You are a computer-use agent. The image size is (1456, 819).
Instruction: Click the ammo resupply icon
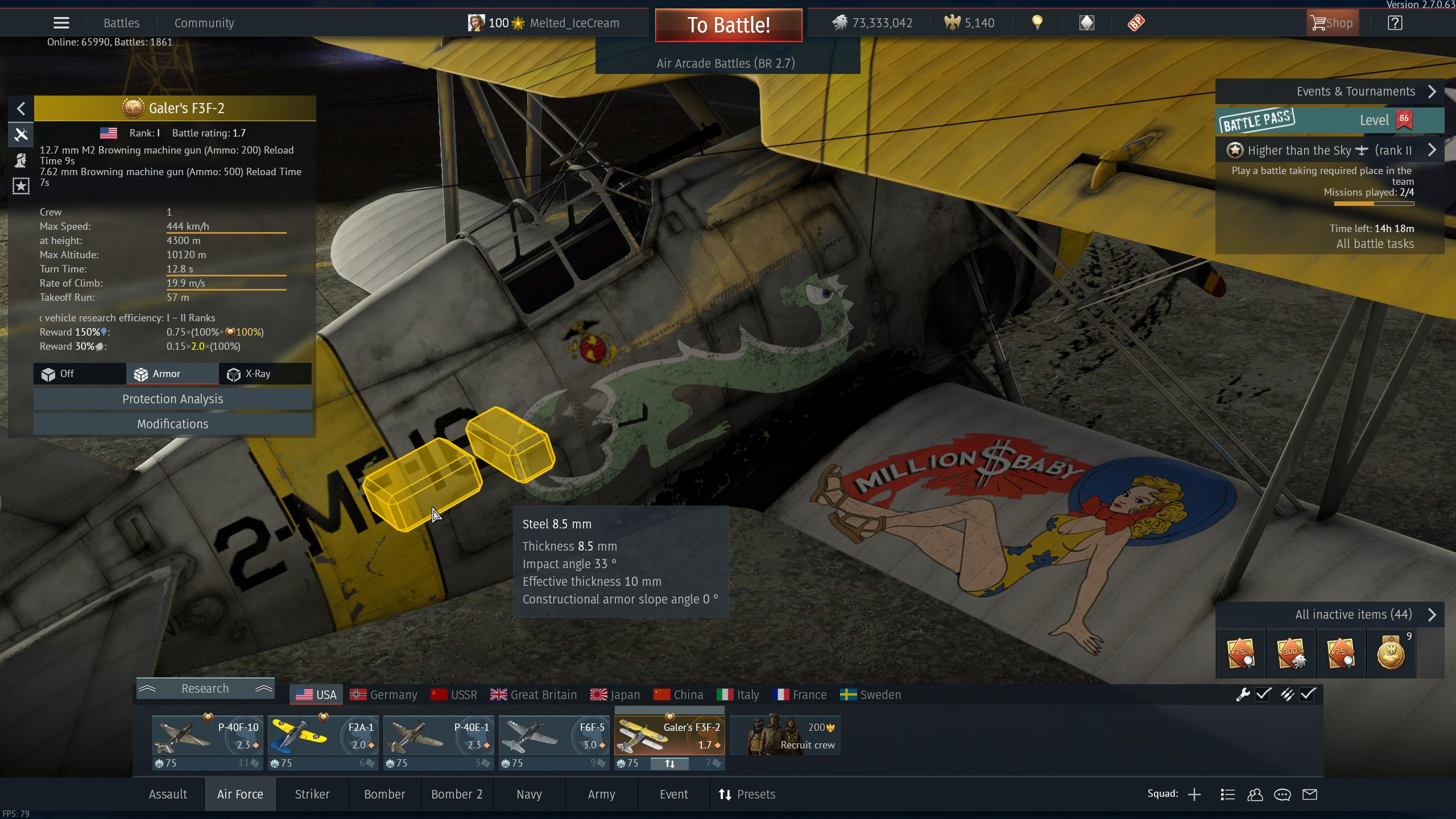(x=1287, y=694)
